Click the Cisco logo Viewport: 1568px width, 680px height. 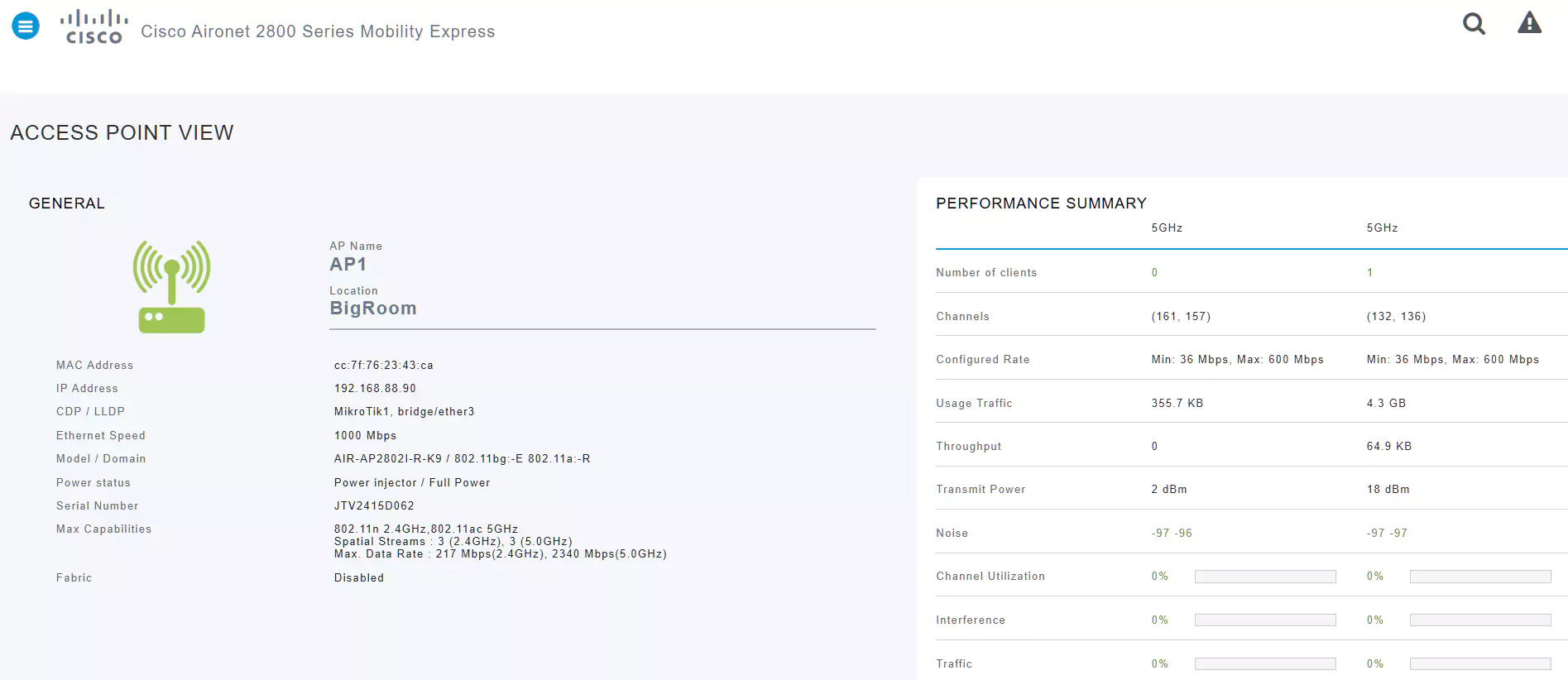tap(94, 27)
